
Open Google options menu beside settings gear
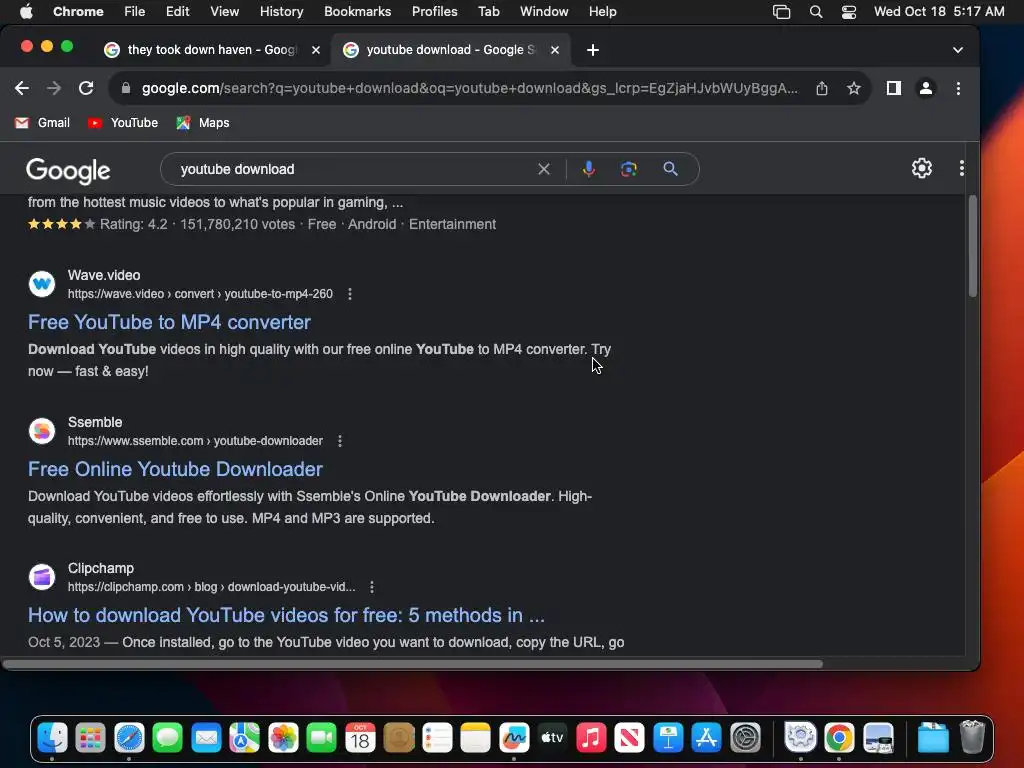tap(961, 168)
